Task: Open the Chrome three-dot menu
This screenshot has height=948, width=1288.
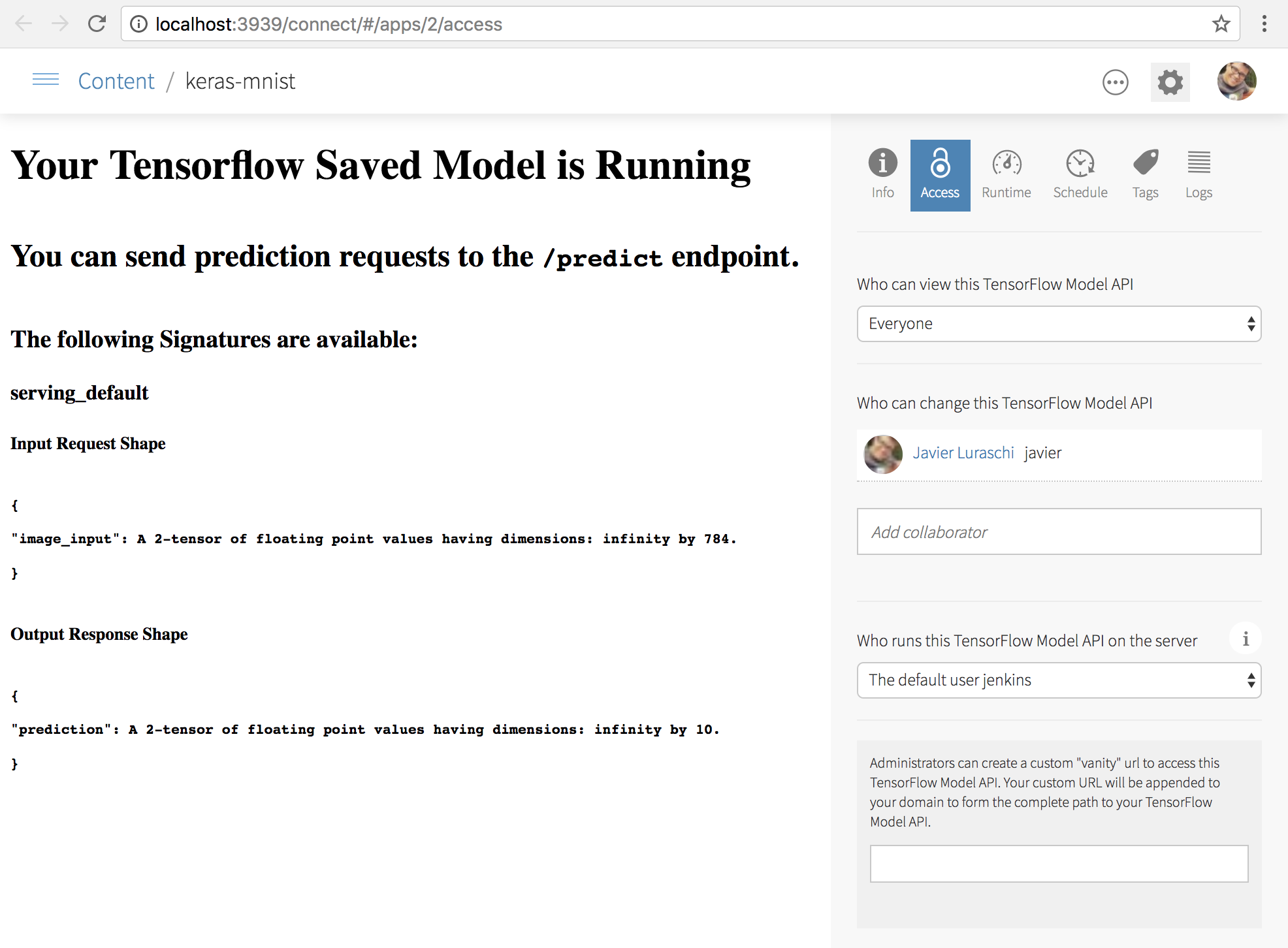Action: pyautogui.click(x=1264, y=24)
